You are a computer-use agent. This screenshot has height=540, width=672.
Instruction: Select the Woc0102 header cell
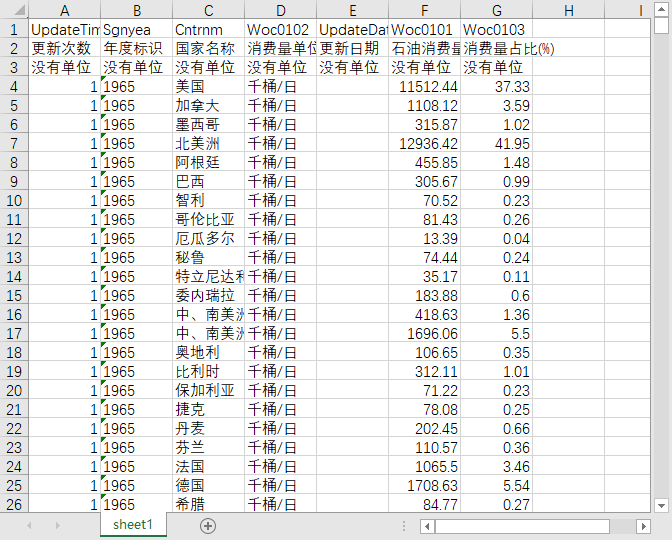[x=280, y=29]
